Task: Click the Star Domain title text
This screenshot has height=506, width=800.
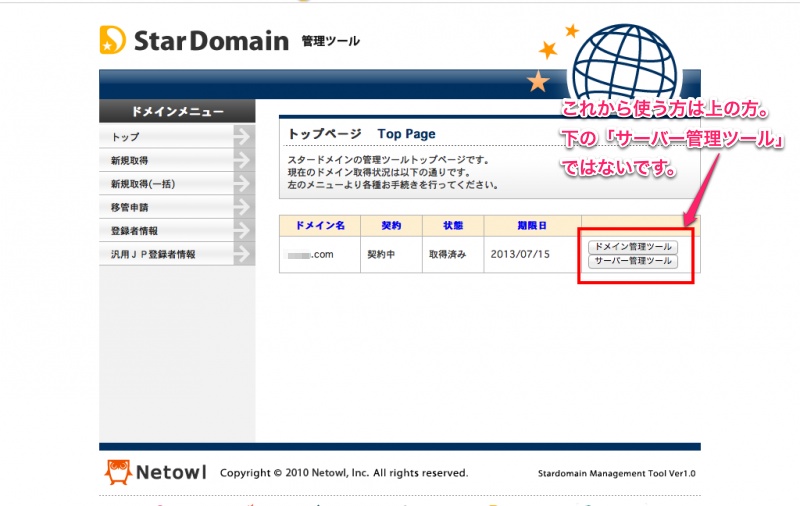Action: (x=211, y=41)
